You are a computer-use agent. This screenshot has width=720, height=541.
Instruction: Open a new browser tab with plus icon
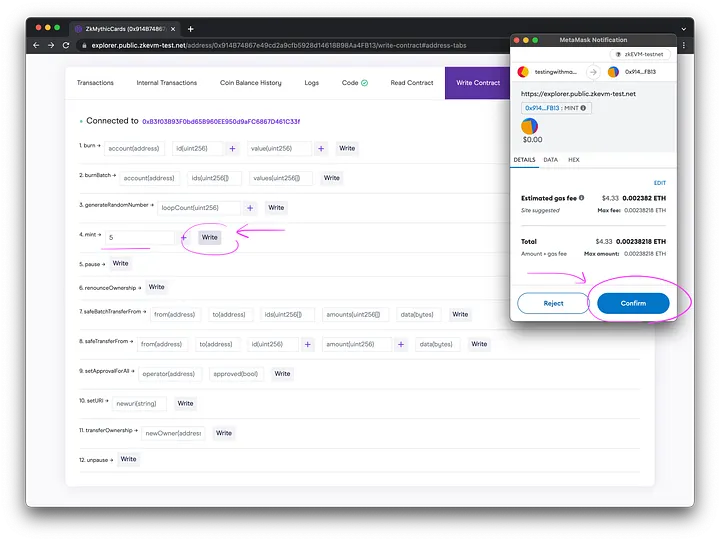pos(191,29)
